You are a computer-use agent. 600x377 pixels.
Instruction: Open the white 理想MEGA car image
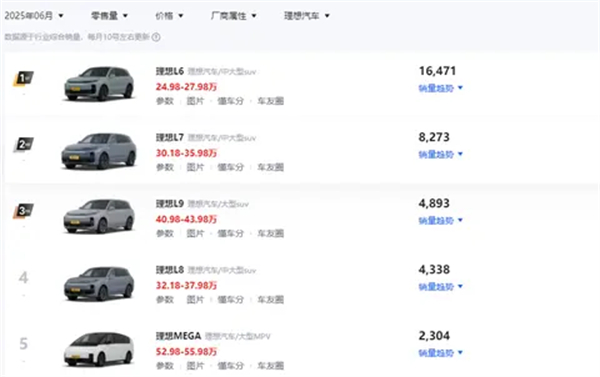point(99,349)
